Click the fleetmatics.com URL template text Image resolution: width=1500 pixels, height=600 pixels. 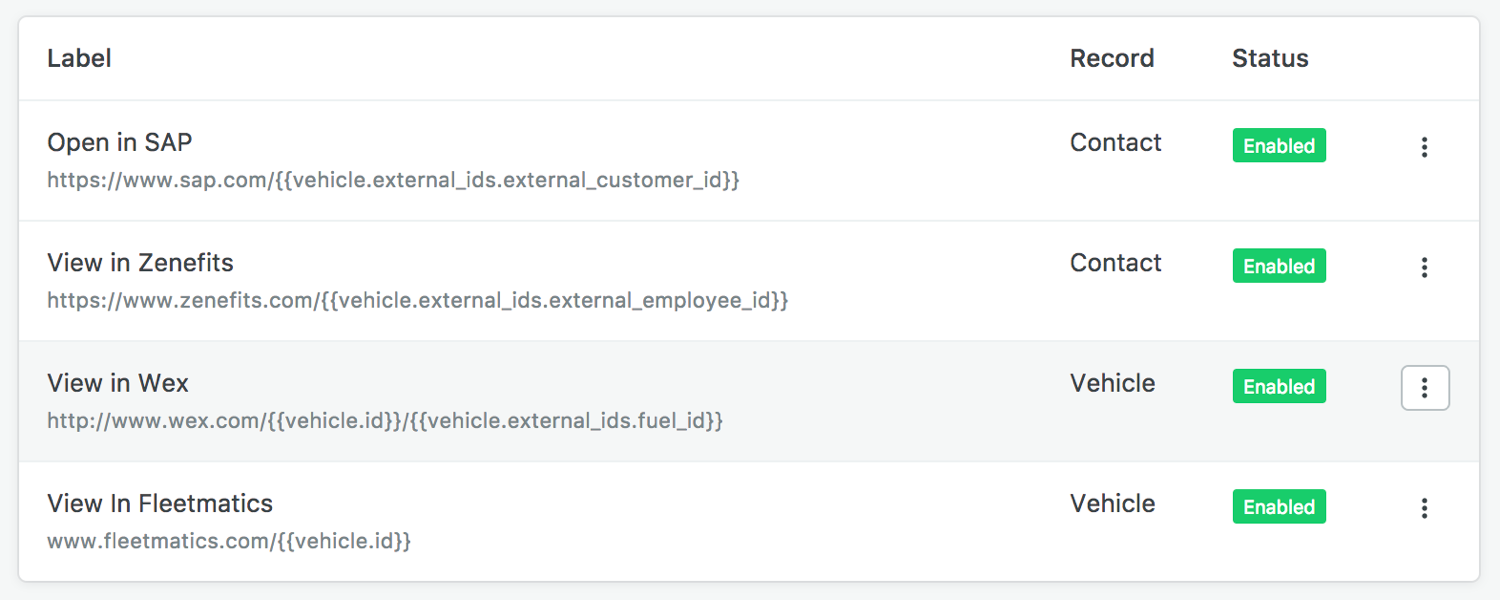[x=229, y=541]
